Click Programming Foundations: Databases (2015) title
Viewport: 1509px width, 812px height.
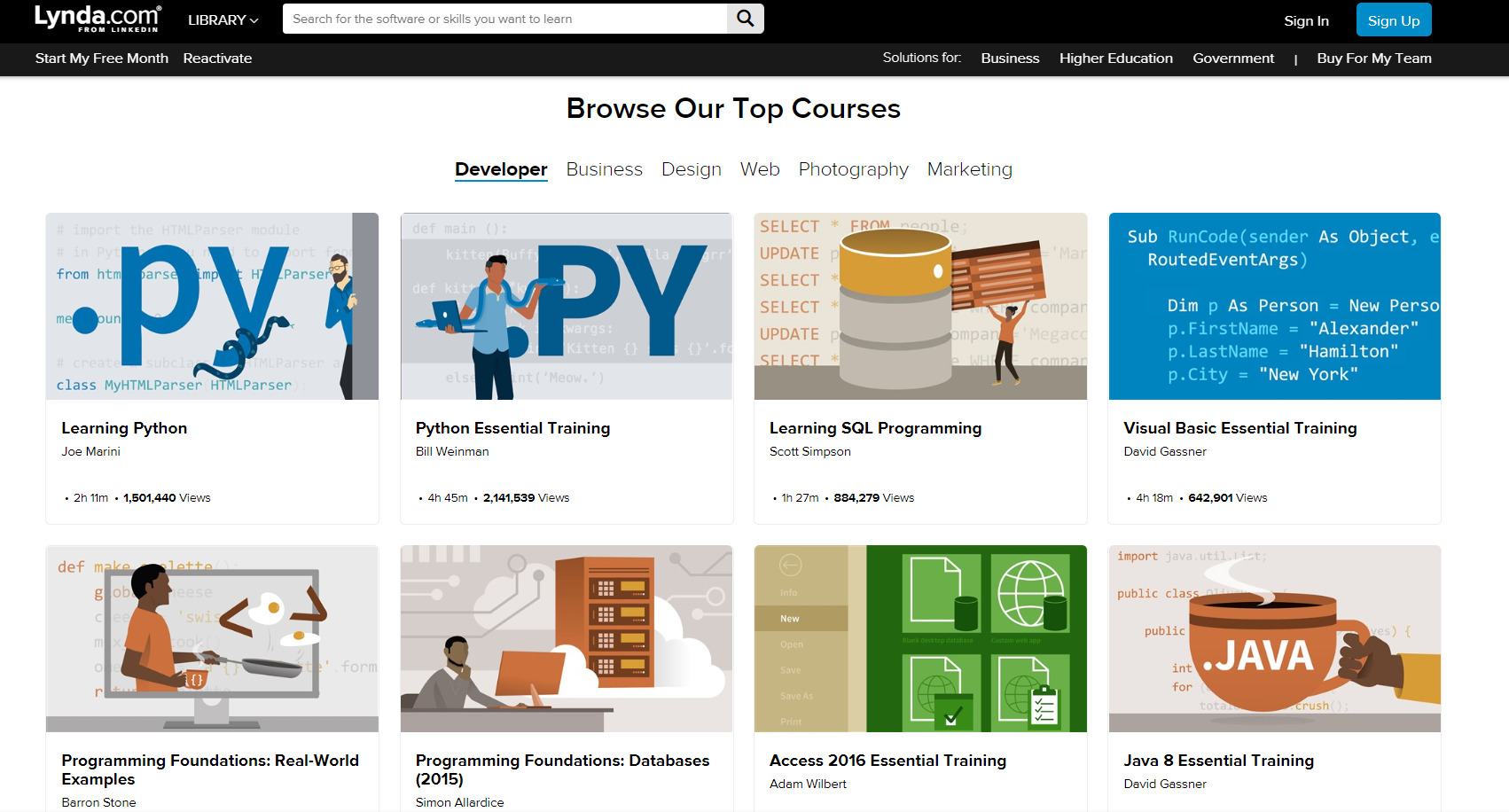[562, 769]
